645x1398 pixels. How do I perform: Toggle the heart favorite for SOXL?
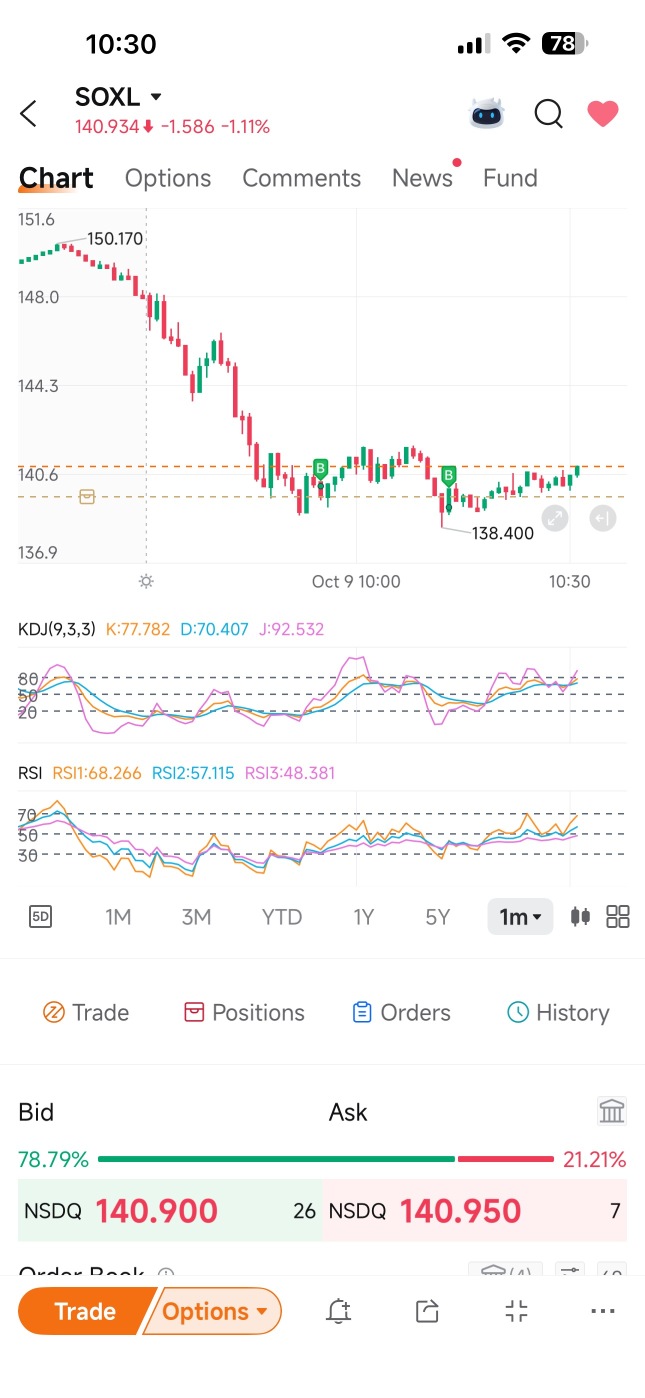pyautogui.click(x=603, y=114)
